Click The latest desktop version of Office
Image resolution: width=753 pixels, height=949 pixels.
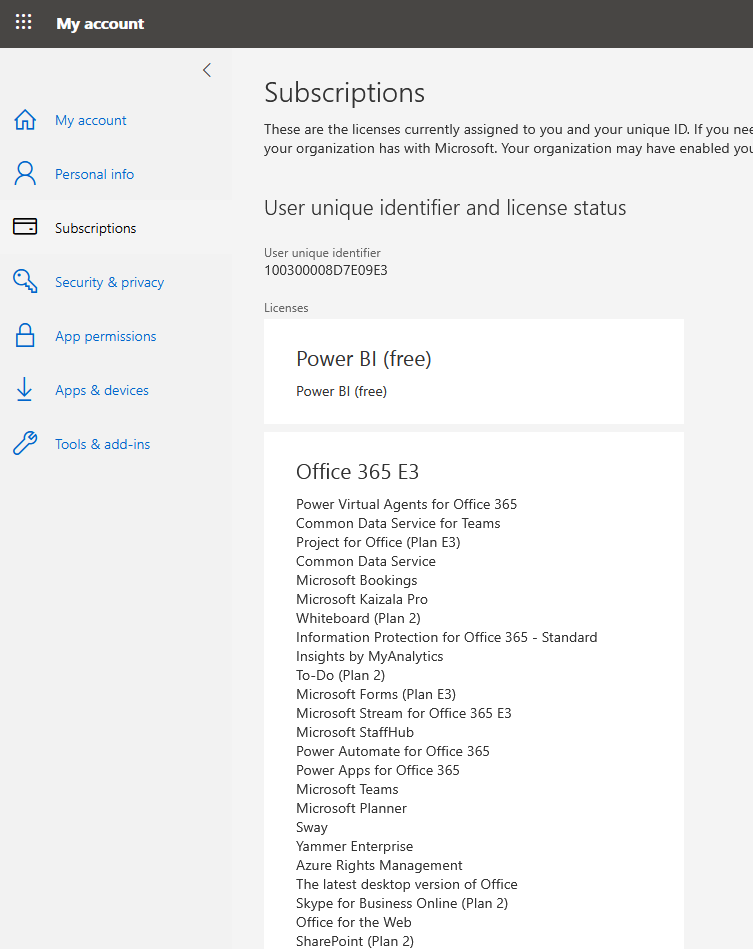click(x=407, y=884)
